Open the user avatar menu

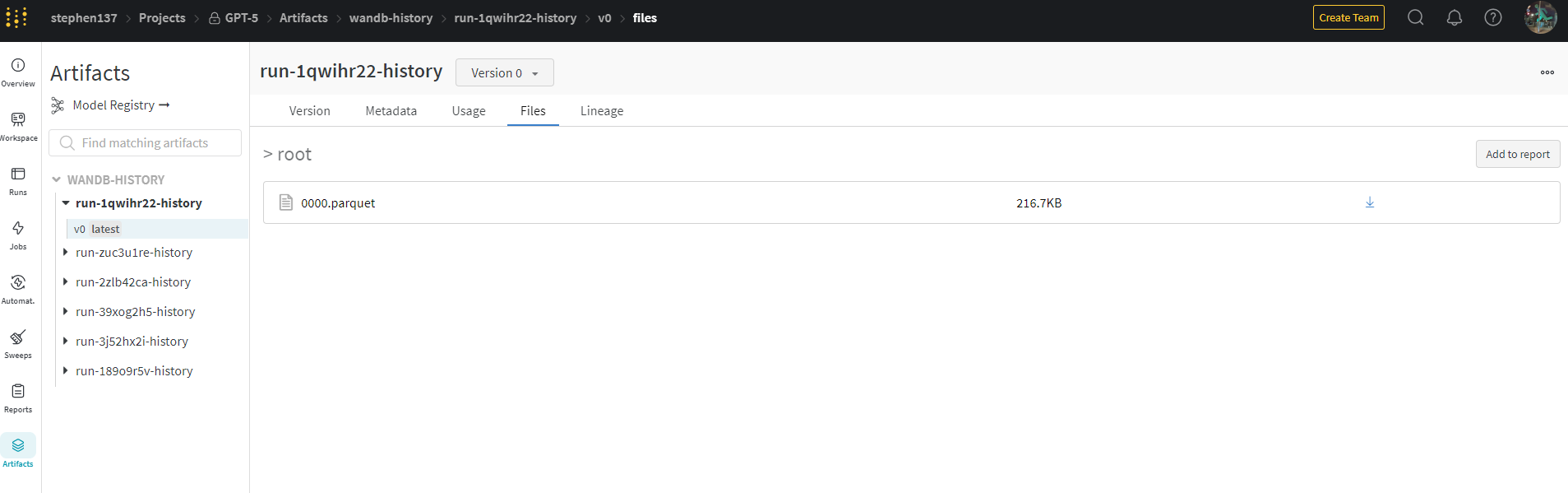pyautogui.click(x=1540, y=17)
